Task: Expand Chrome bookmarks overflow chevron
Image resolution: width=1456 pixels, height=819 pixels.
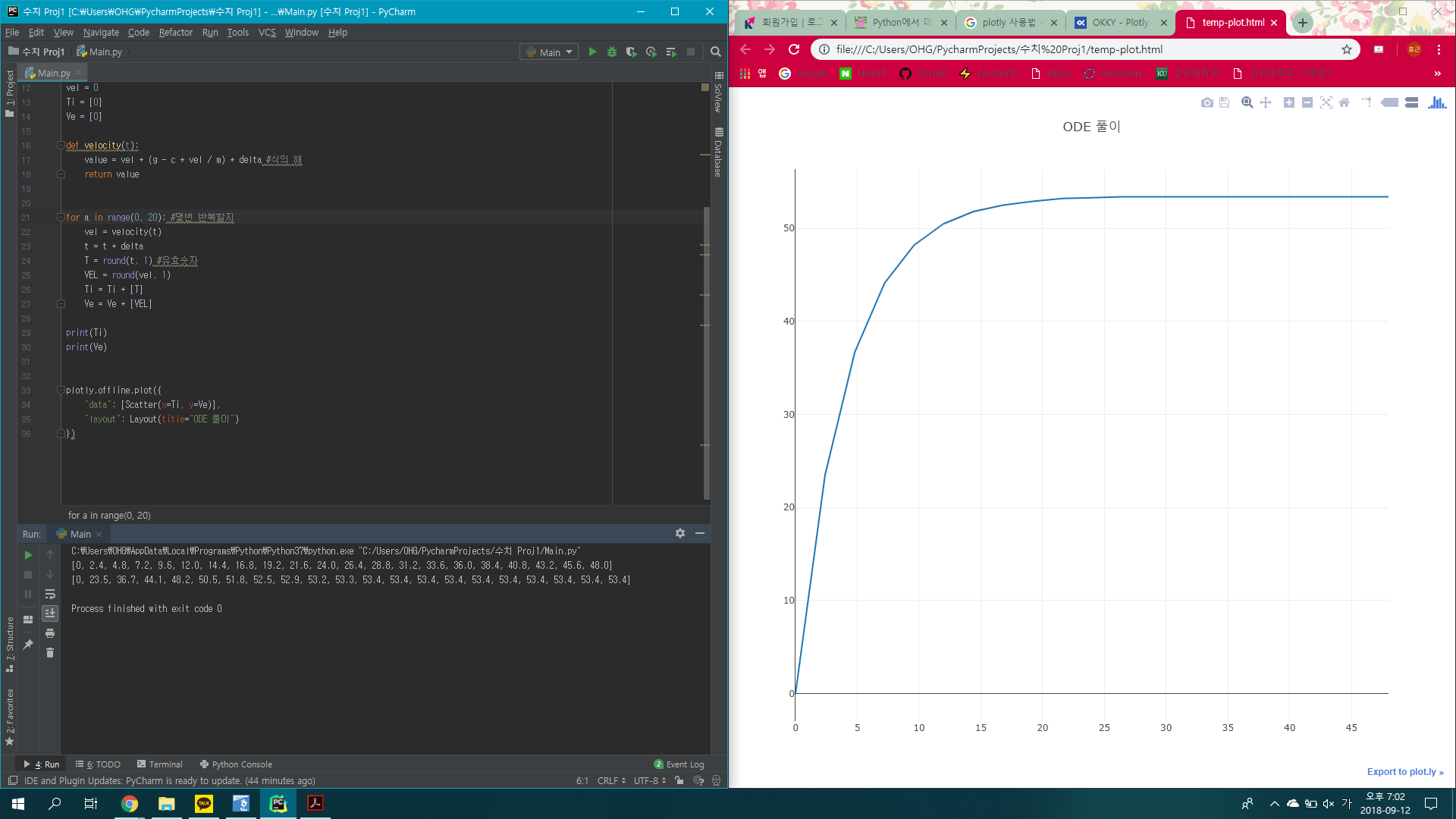Action: click(1438, 74)
